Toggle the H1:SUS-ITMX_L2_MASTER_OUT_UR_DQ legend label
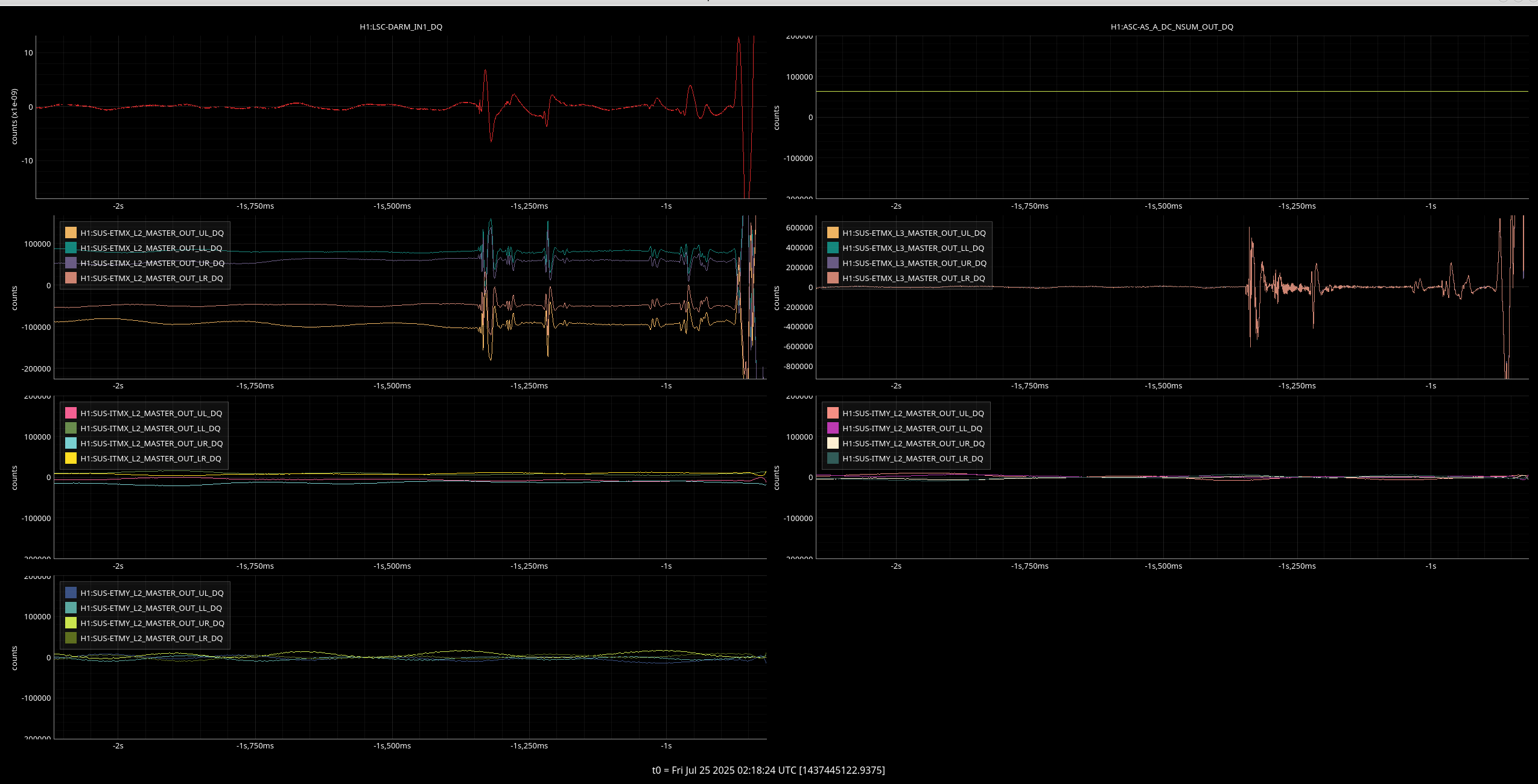The image size is (1538, 784). [151, 443]
